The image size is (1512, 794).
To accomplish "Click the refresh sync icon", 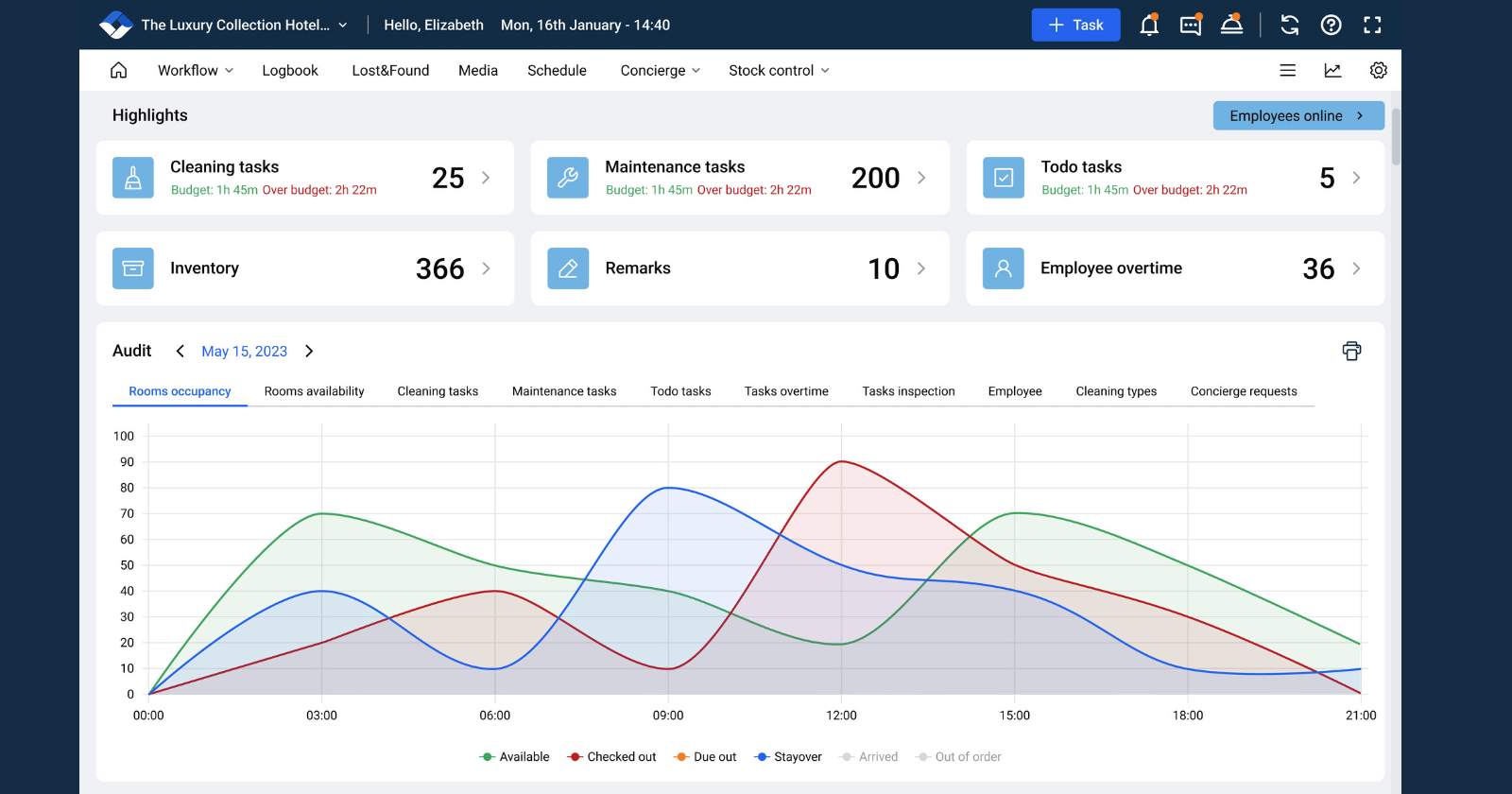I will pos(1290,26).
